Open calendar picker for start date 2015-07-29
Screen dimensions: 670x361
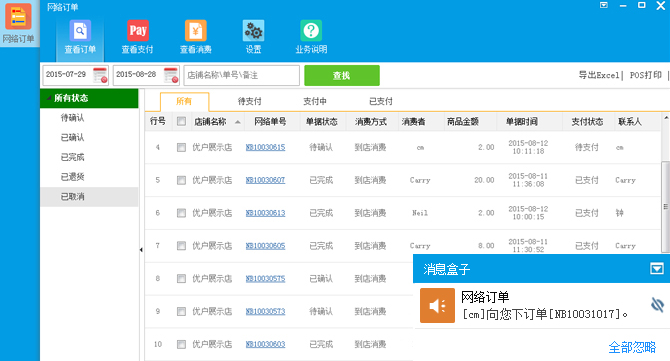click(x=100, y=75)
